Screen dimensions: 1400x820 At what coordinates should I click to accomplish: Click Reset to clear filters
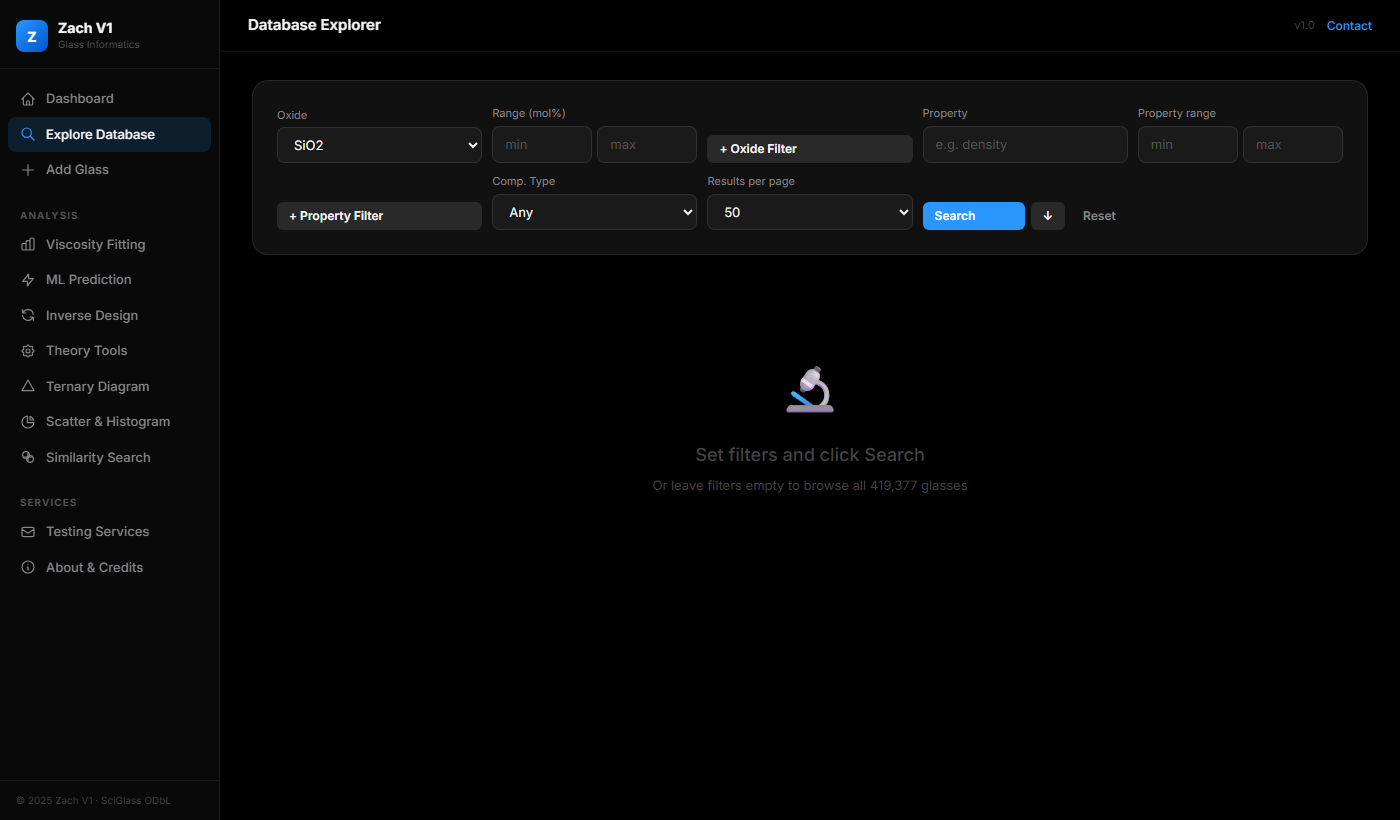1099,216
